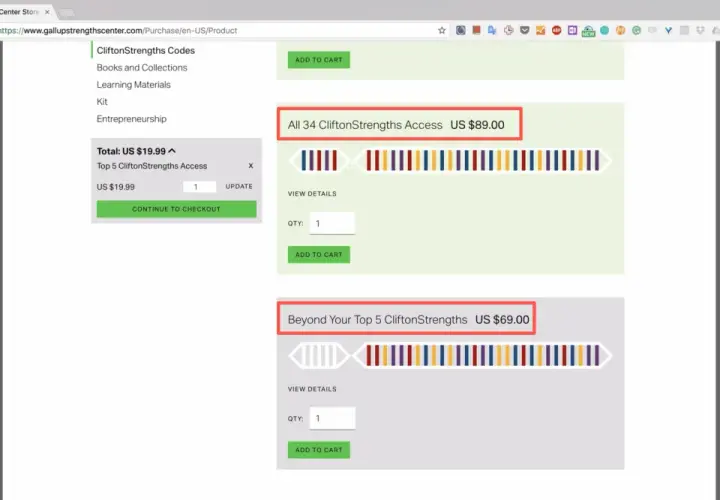Click the cart quantity field
The image size is (720, 500).
[199, 186]
